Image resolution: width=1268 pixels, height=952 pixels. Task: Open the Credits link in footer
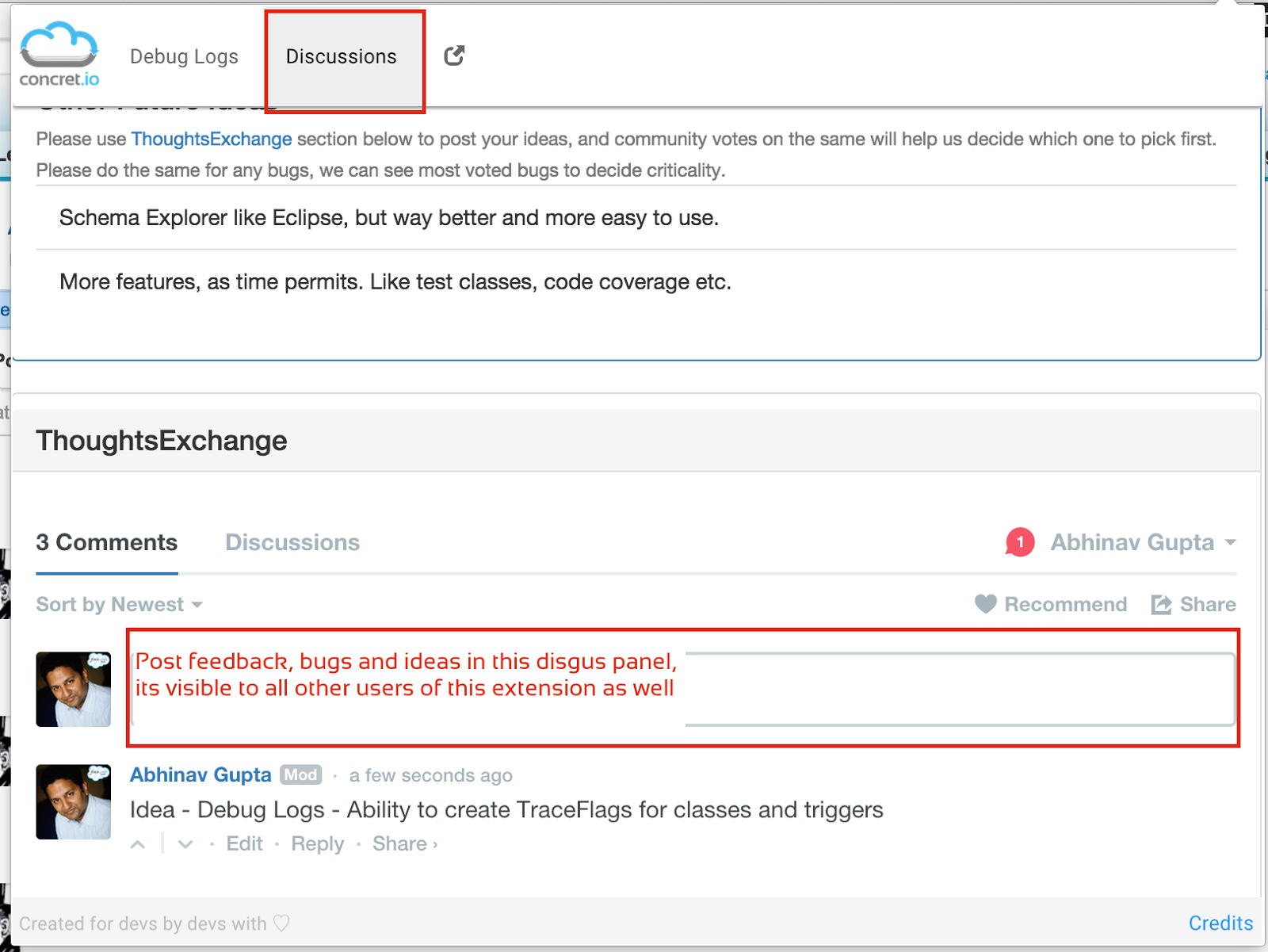coord(1220,923)
